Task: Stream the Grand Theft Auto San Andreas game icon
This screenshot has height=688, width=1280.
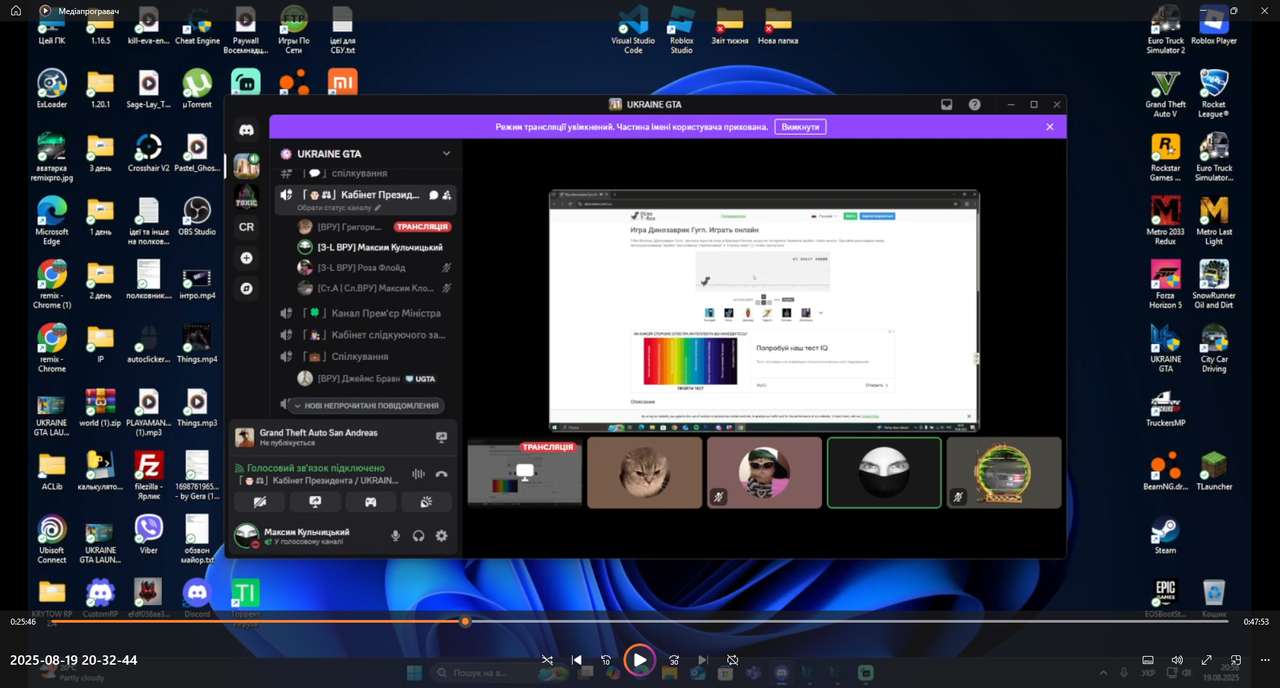Action: point(441,437)
